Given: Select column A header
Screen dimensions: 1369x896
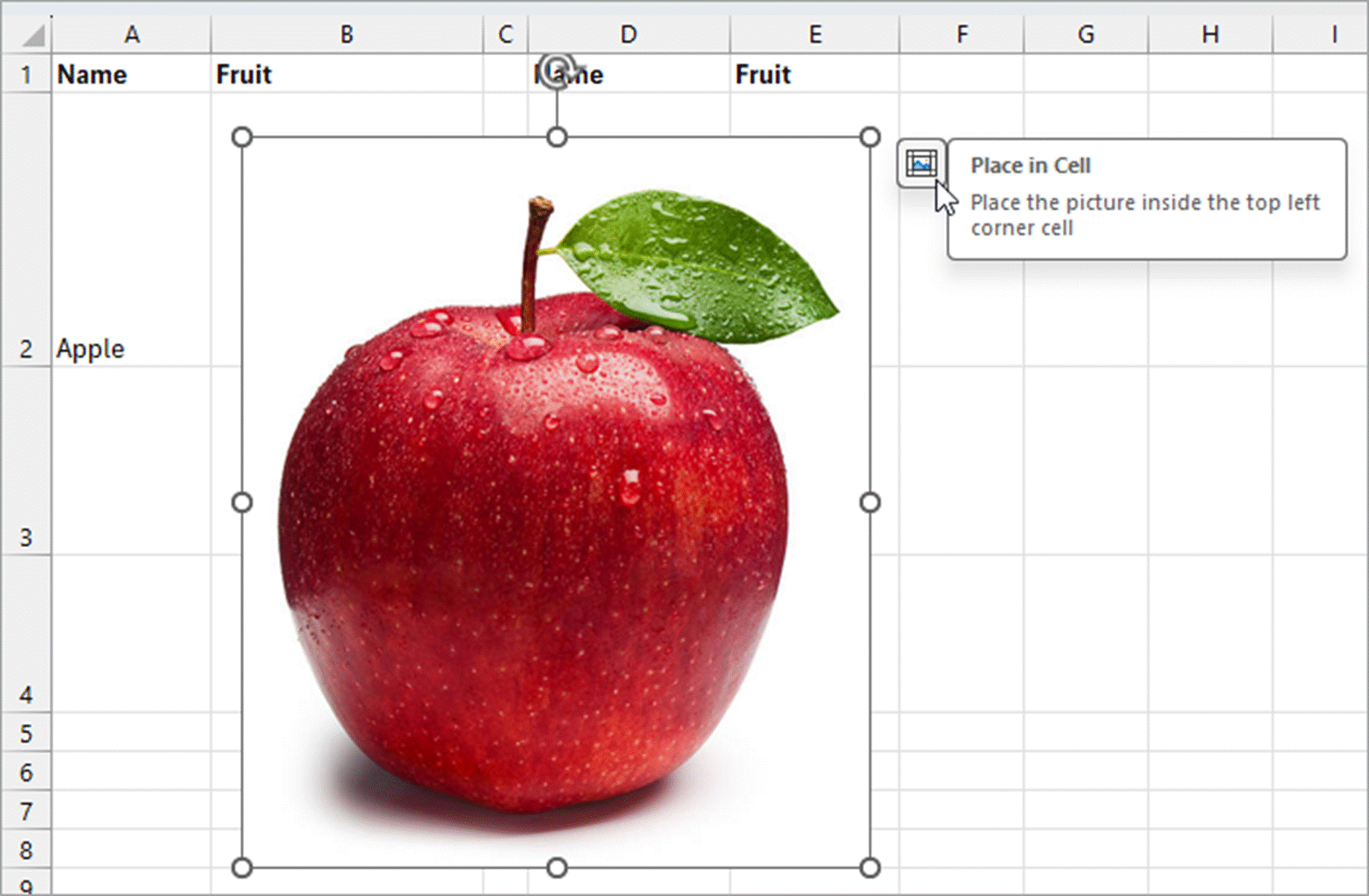Looking at the screenshot, I should [131, 35].
